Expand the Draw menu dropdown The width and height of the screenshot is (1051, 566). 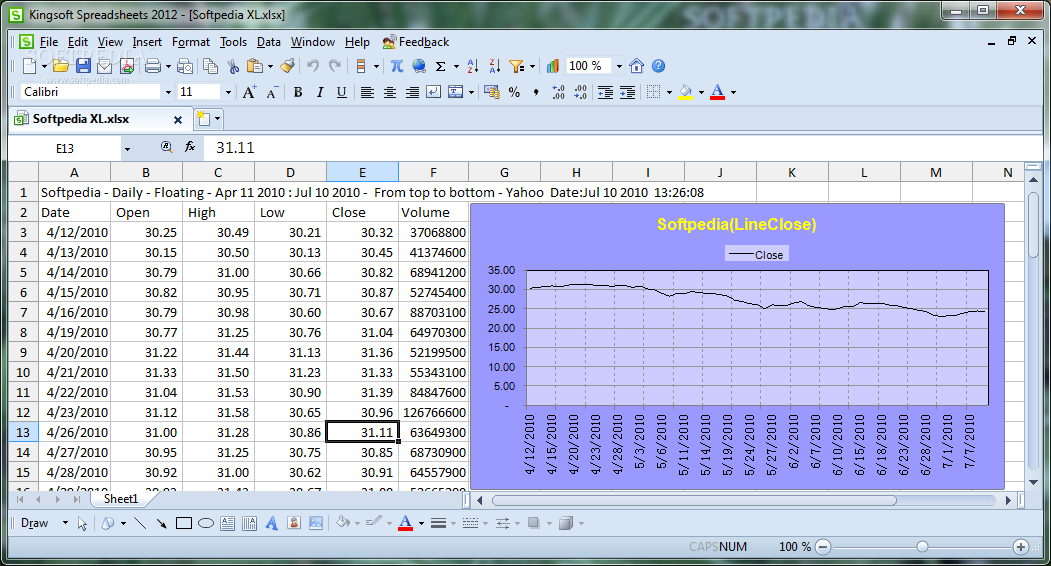tap(65, 523)
